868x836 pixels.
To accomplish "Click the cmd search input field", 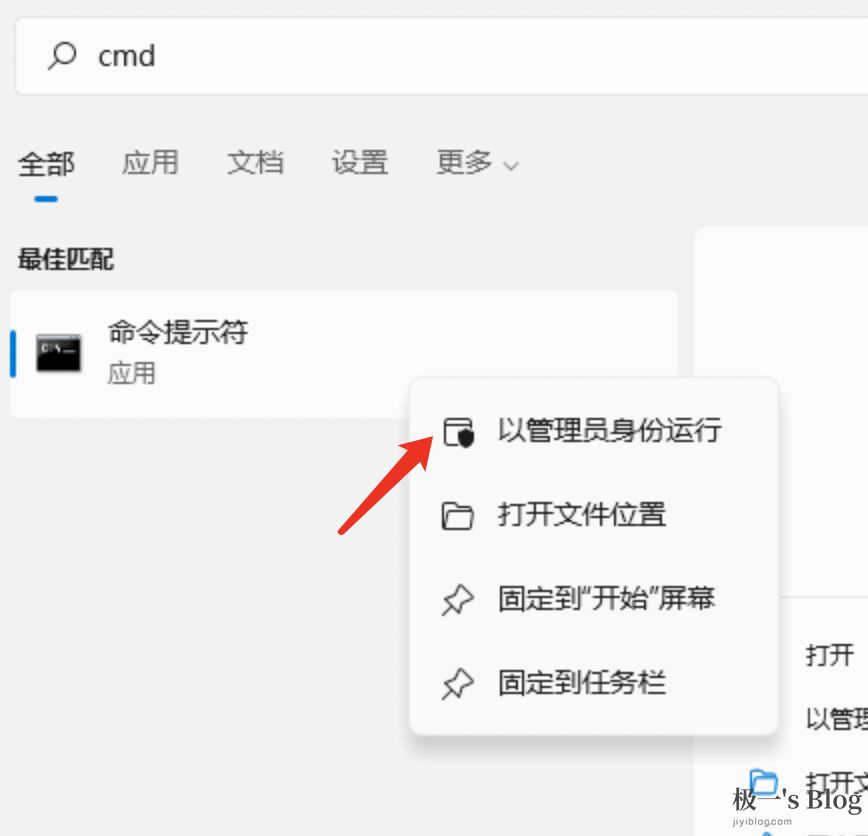I will [x=442, y=56].
